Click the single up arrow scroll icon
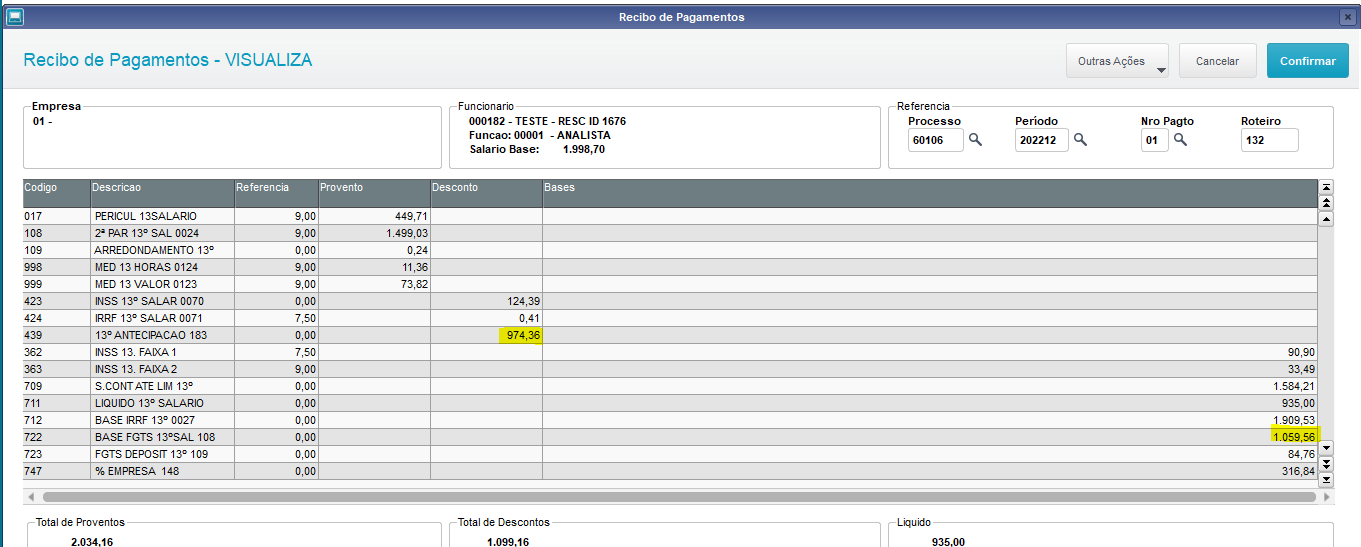 point(1326,219)
